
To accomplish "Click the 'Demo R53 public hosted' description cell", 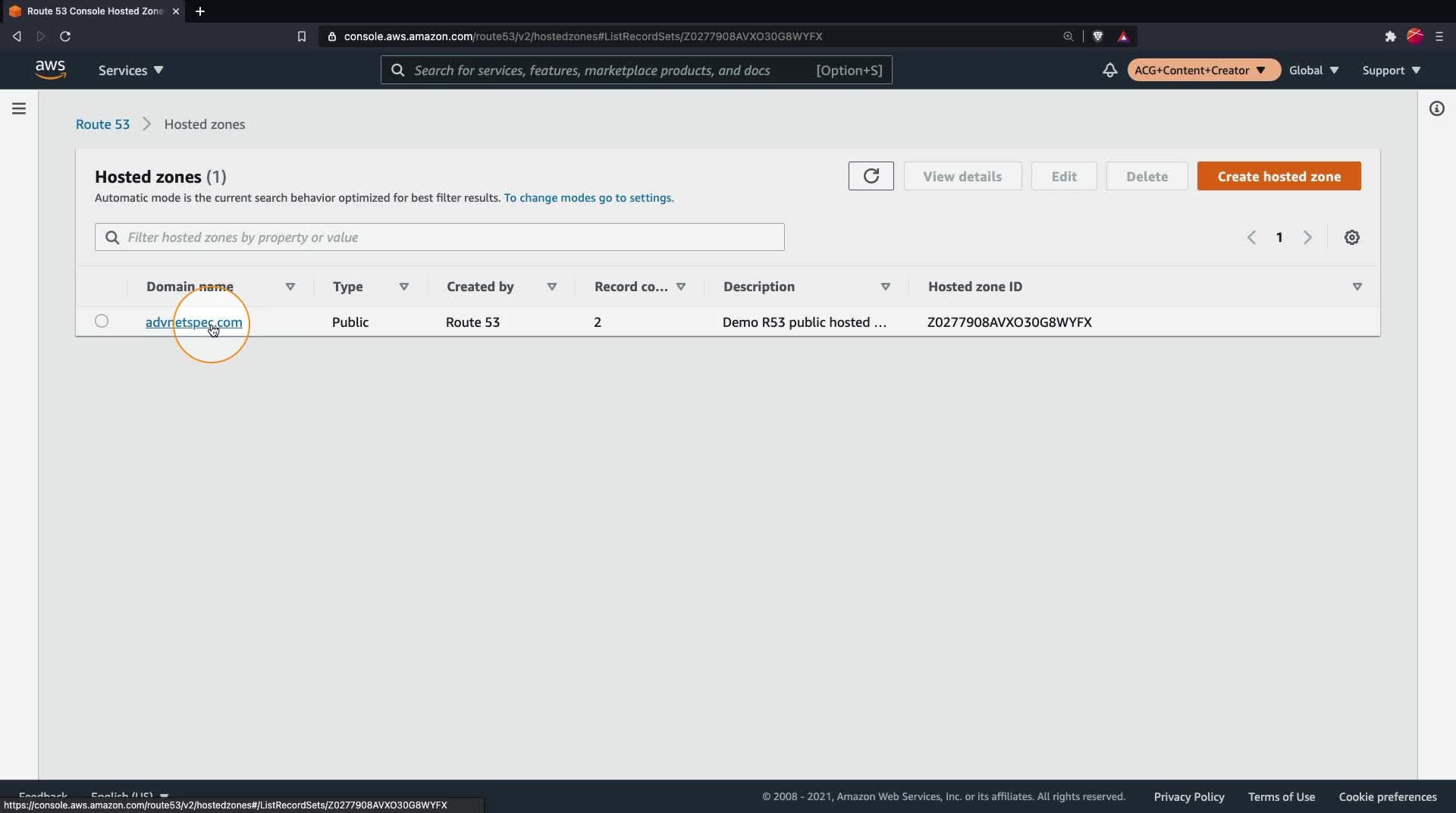I will 805,322.
